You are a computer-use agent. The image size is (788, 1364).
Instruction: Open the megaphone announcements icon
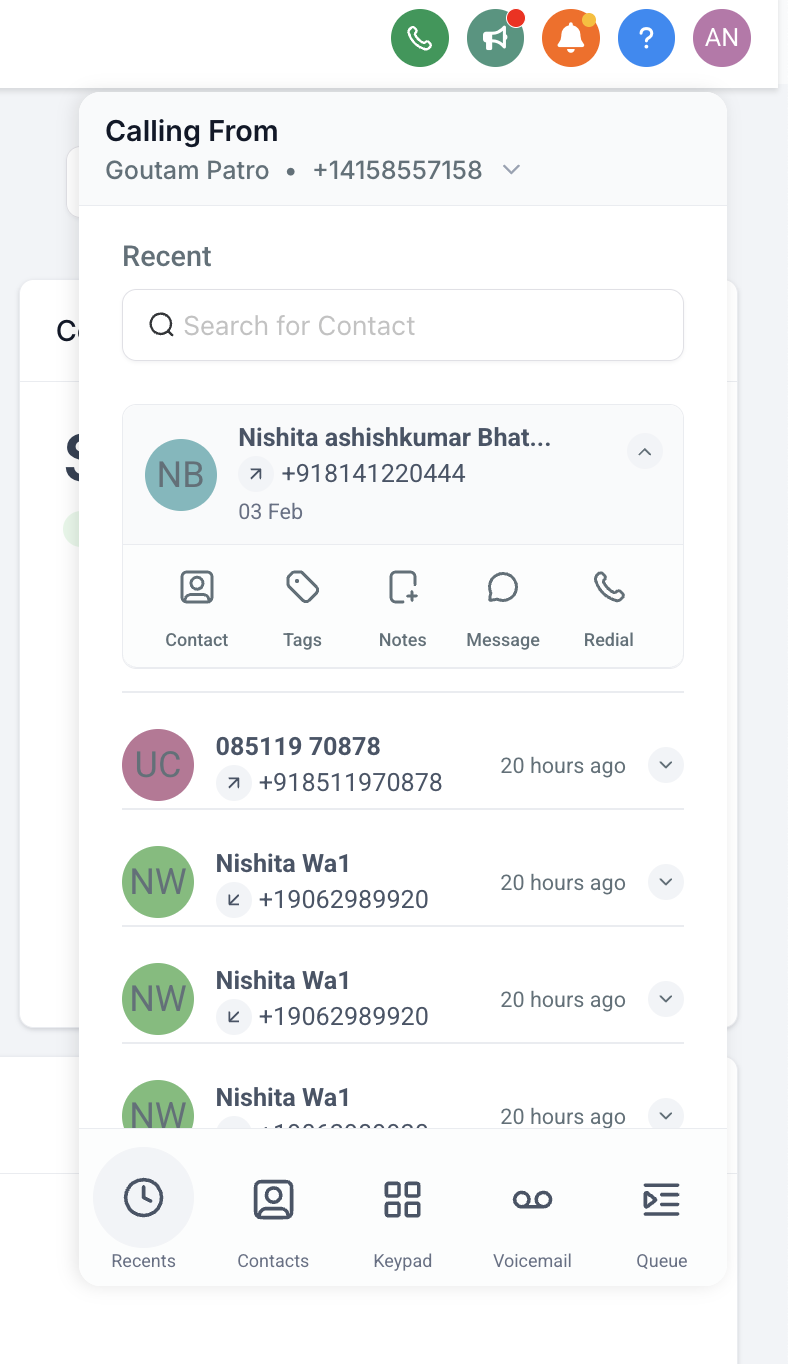click(x=495, y=39)
